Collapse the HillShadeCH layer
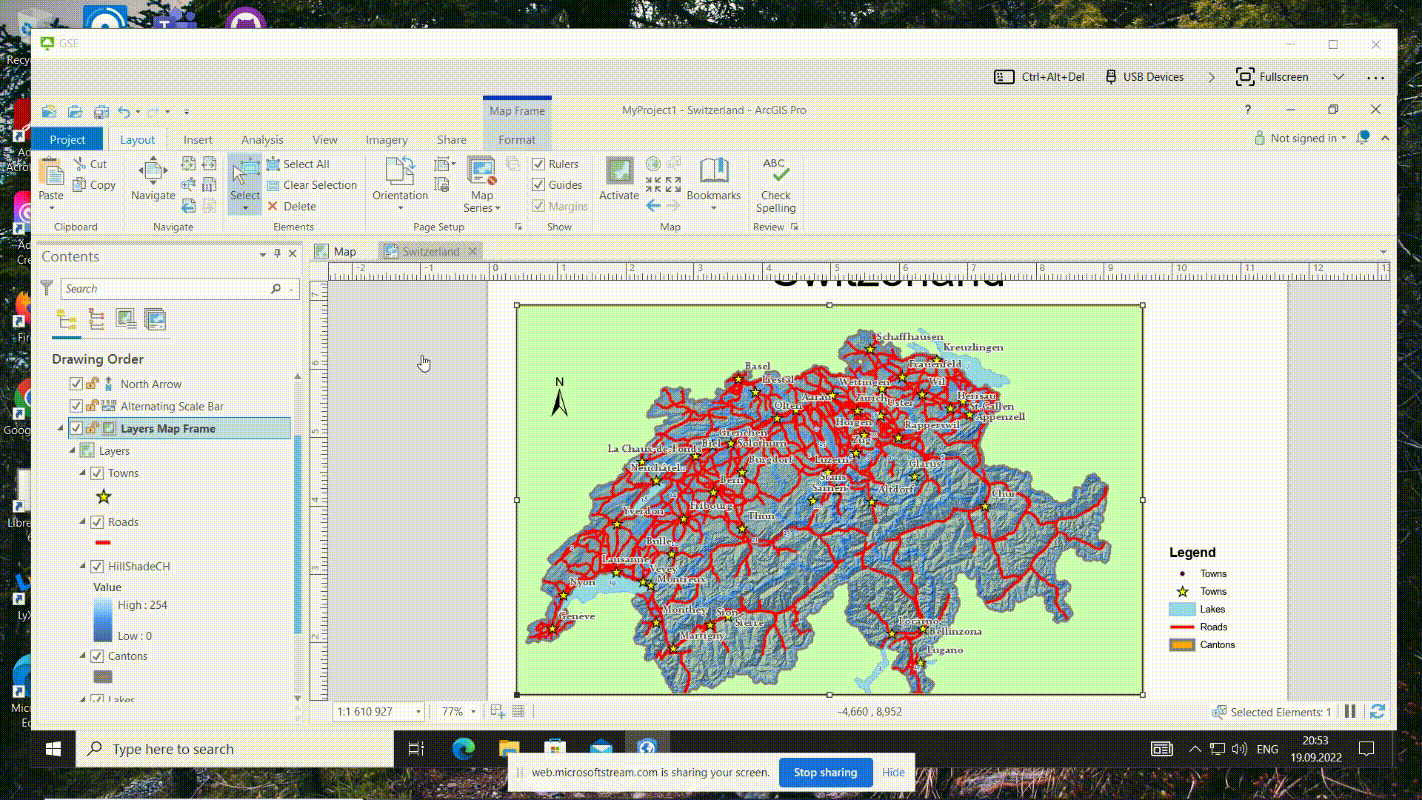The height and width of the screenshot is (800, 1422). (x=84, y=567)
